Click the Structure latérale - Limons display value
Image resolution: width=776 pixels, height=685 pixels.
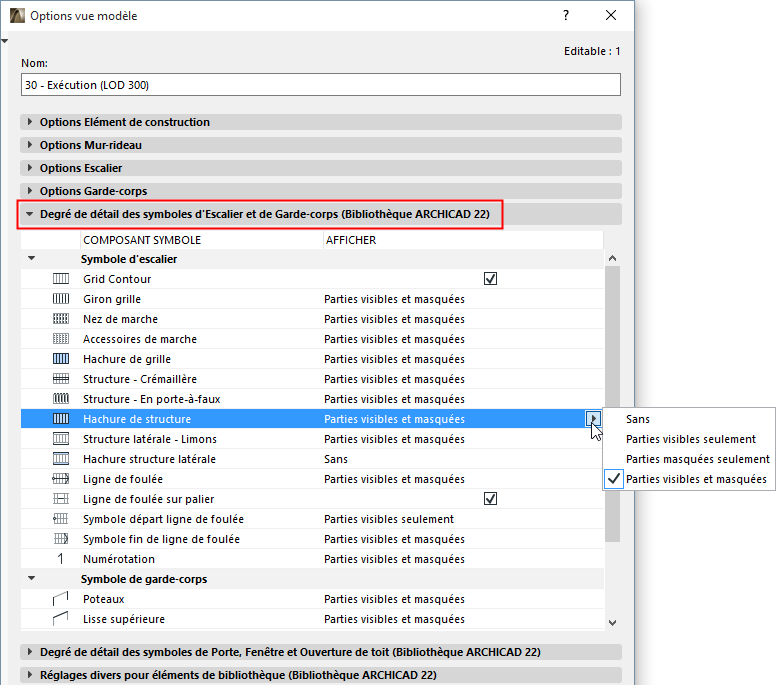pos(394,439)
